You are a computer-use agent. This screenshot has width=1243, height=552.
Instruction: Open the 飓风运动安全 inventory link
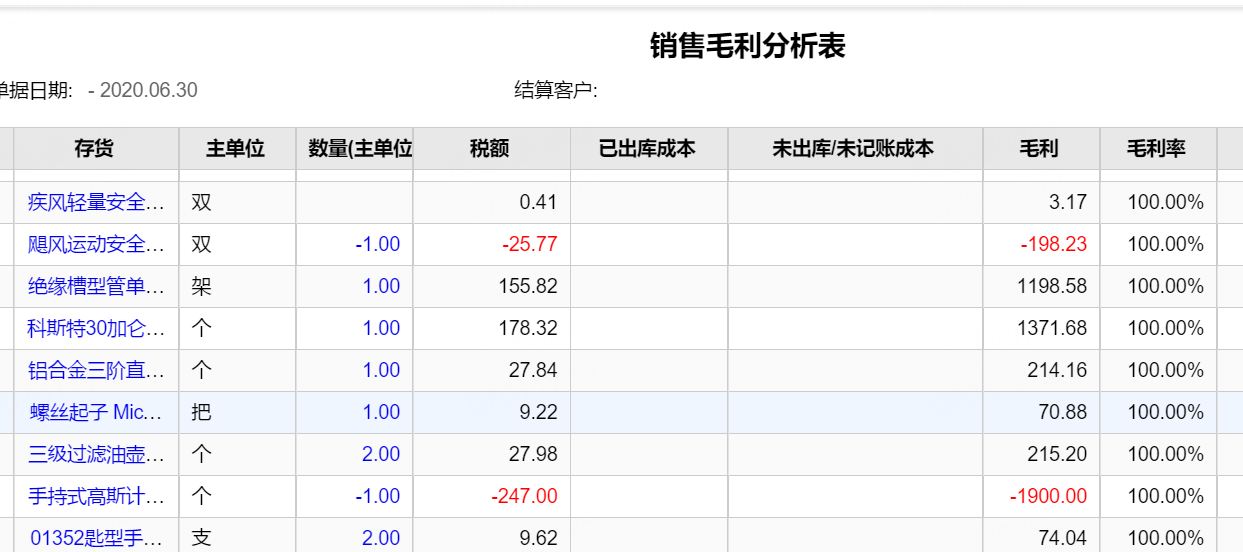point(96,244)
